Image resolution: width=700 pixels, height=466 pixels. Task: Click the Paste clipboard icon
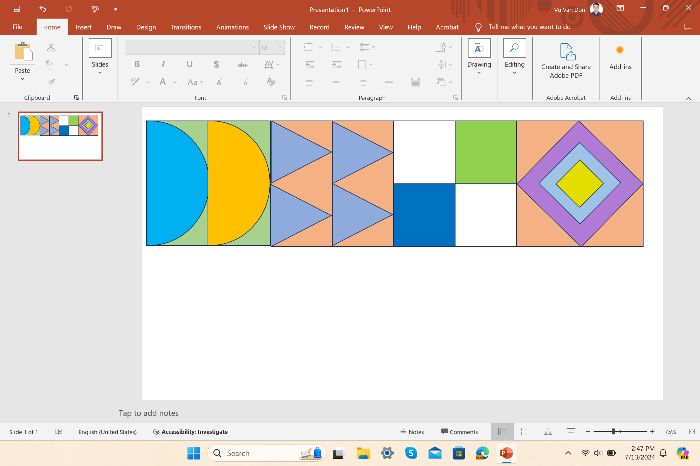click(x=23, y=52)
